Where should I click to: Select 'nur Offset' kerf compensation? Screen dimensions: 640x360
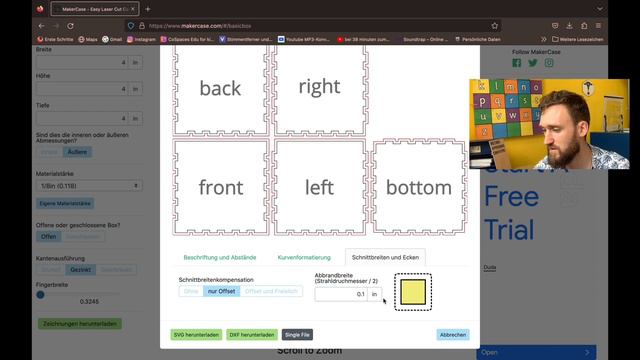222,291
